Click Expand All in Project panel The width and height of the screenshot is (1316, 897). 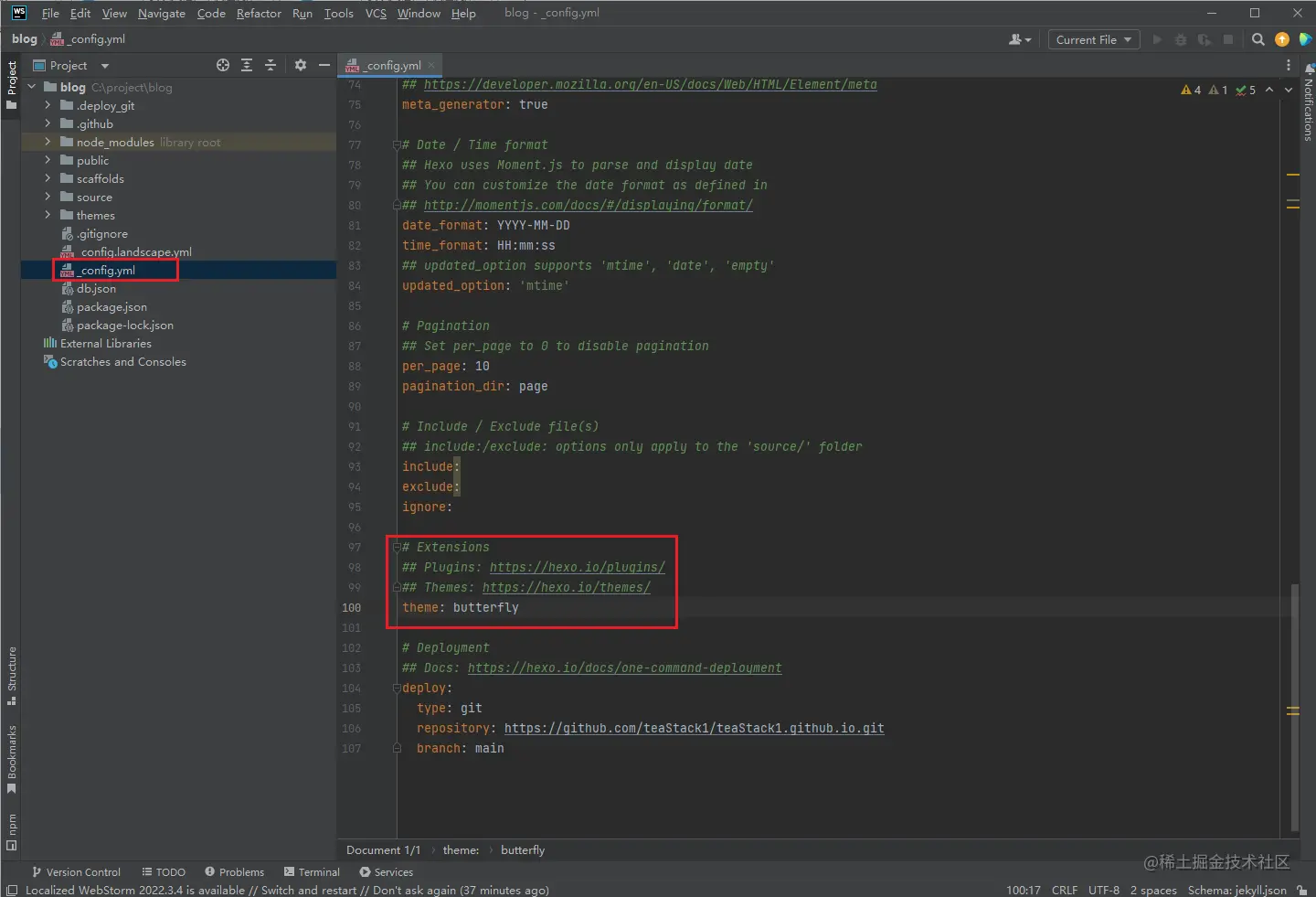point(247,65)
